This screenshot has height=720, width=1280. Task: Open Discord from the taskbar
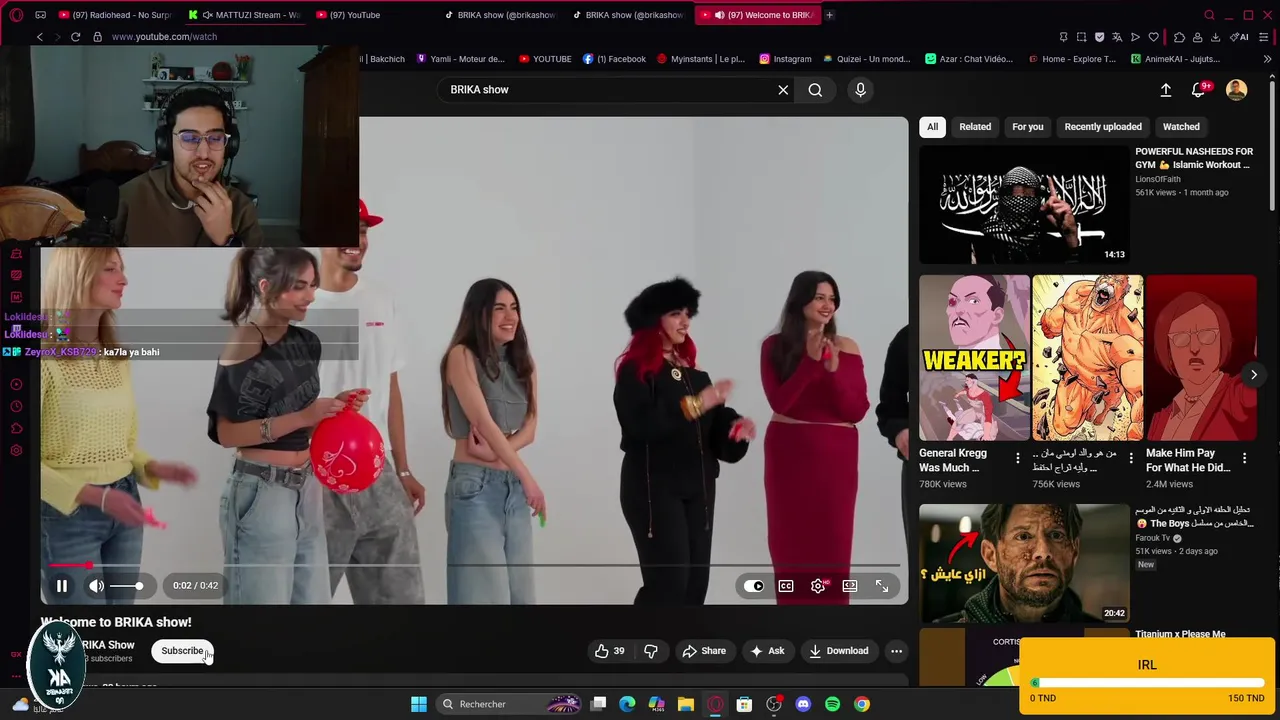[803, 704]
